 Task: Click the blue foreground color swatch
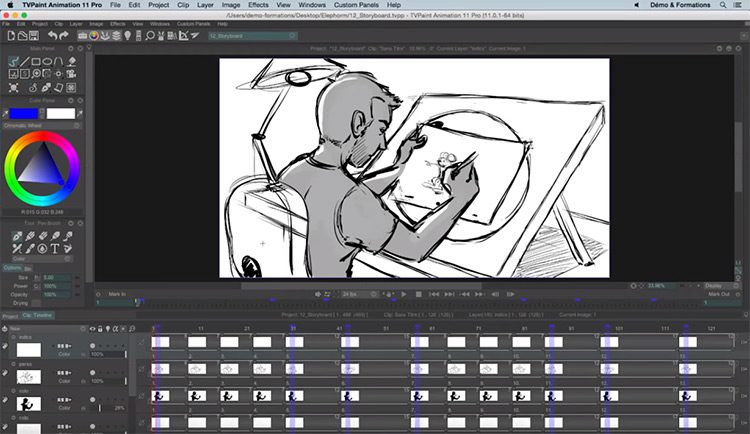click(27, 114)
